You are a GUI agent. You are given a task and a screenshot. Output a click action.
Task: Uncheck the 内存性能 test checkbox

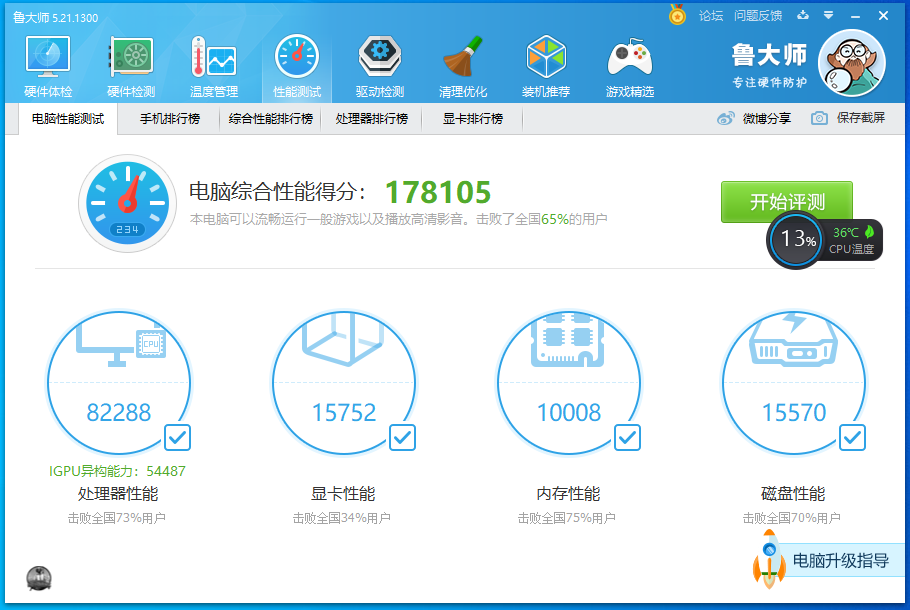[627, 438]
